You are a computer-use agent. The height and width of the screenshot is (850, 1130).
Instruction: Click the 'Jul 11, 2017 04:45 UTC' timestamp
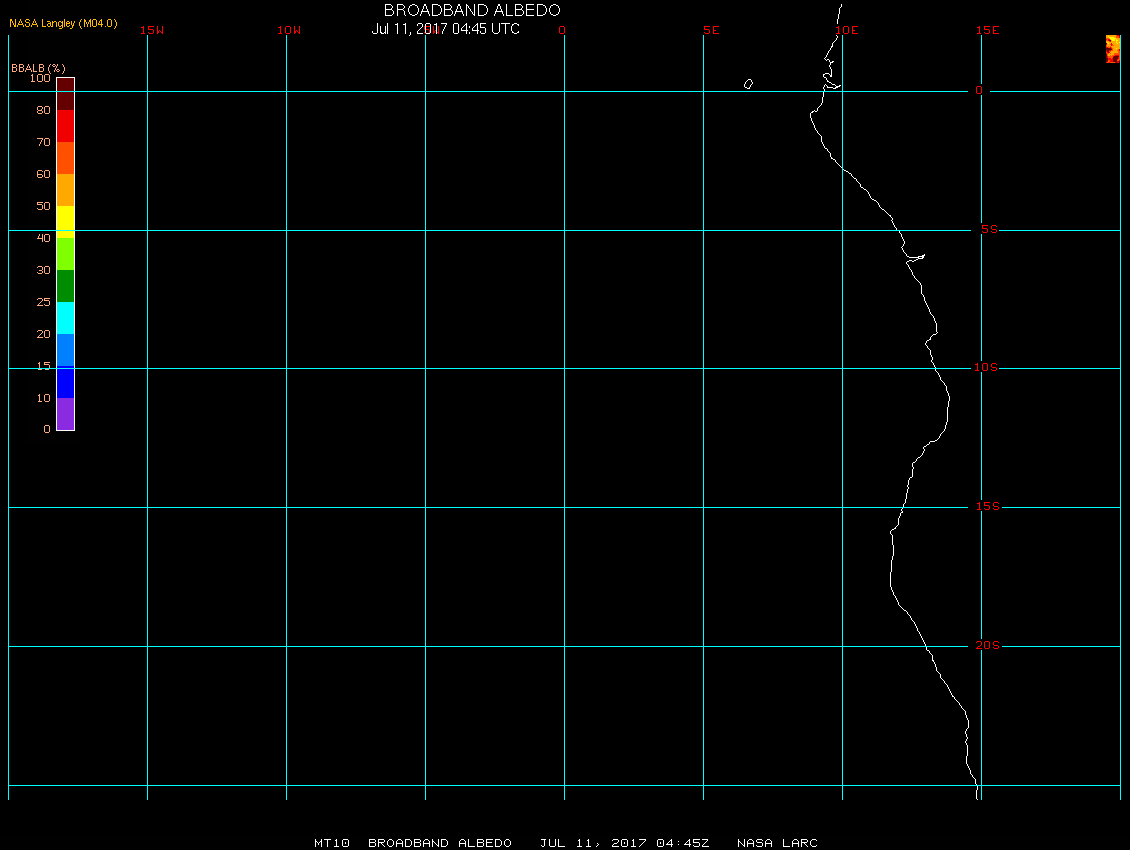coord(445,29)
